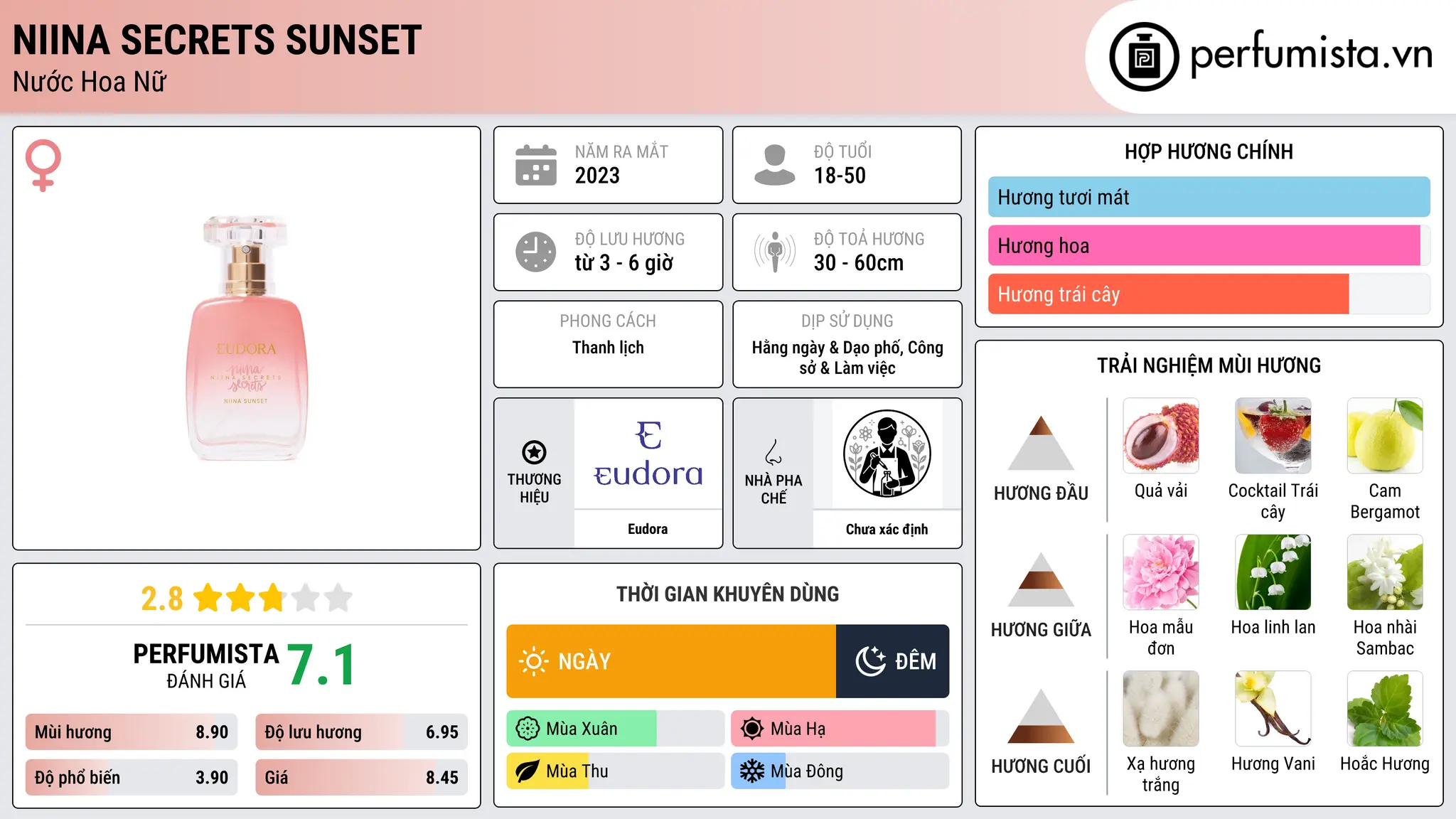Click the nose icon above Nhà pha chế

[773, 452]
